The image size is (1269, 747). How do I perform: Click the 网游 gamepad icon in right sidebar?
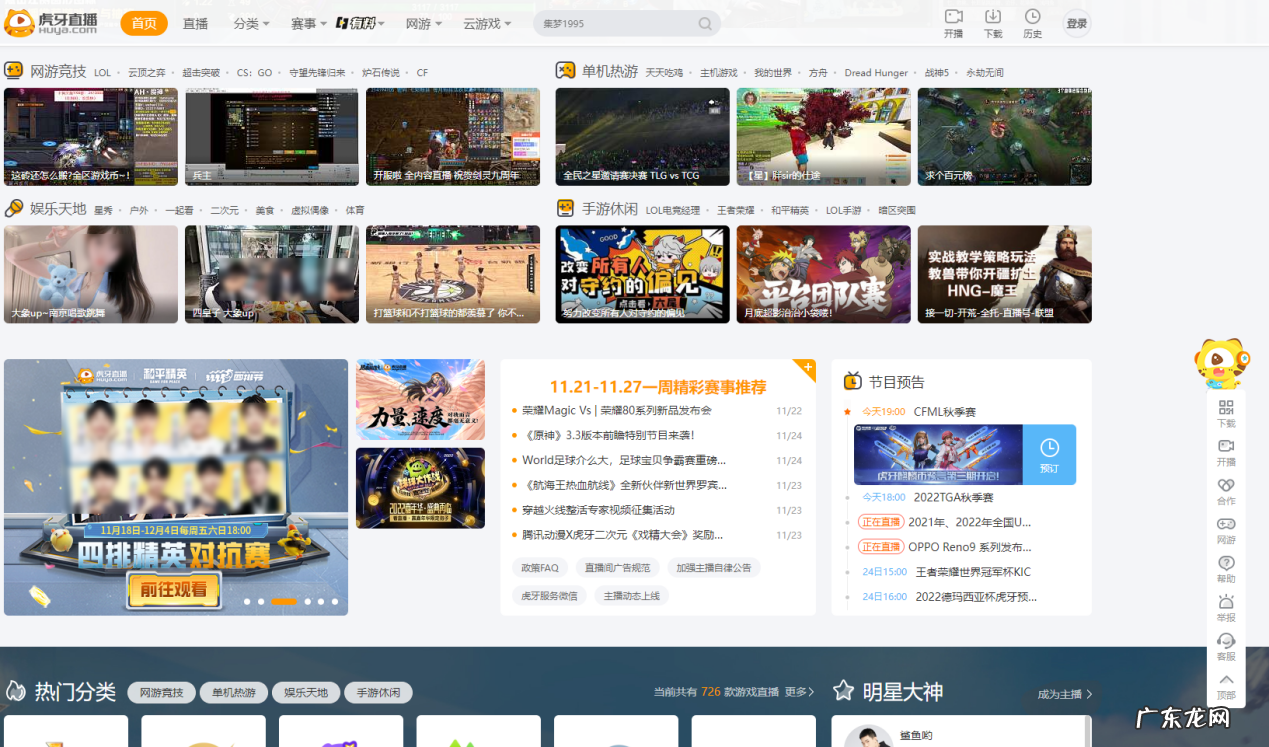1226,524
